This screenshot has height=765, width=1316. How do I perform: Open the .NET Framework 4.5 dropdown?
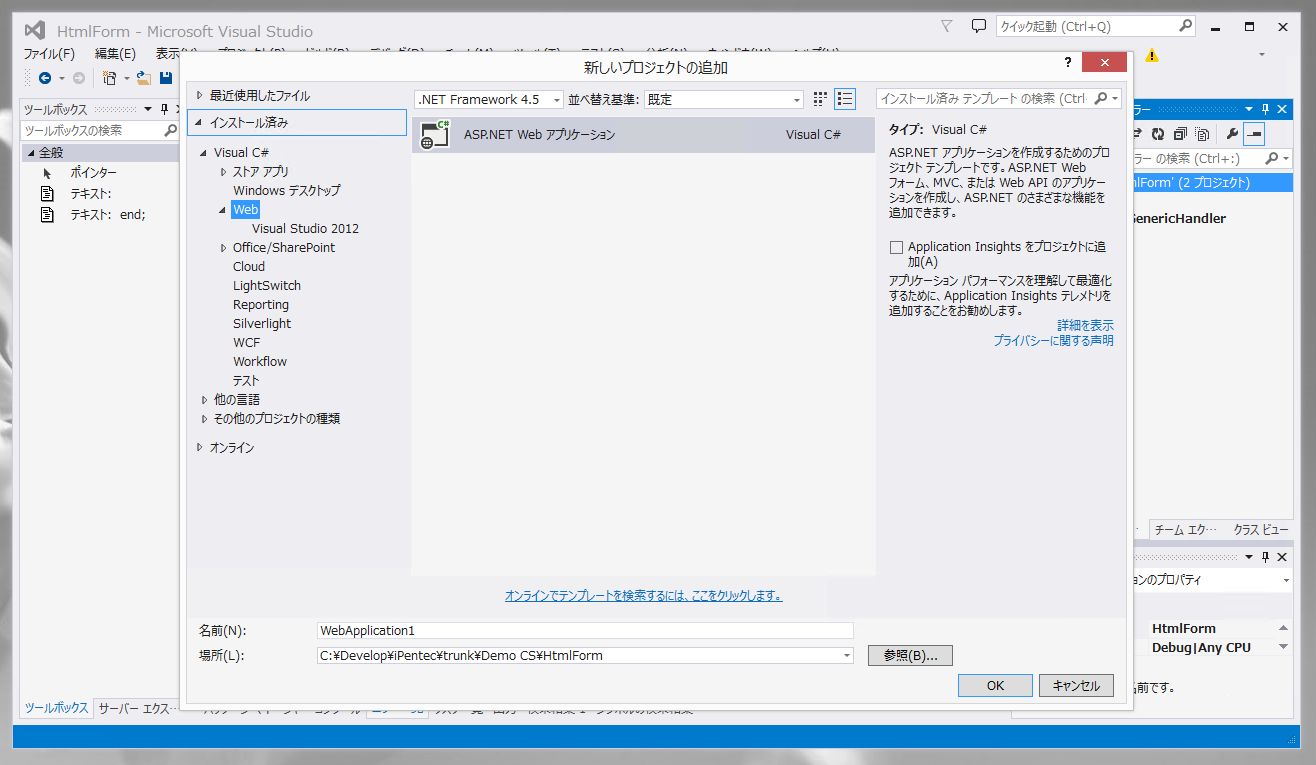point(557,100)
